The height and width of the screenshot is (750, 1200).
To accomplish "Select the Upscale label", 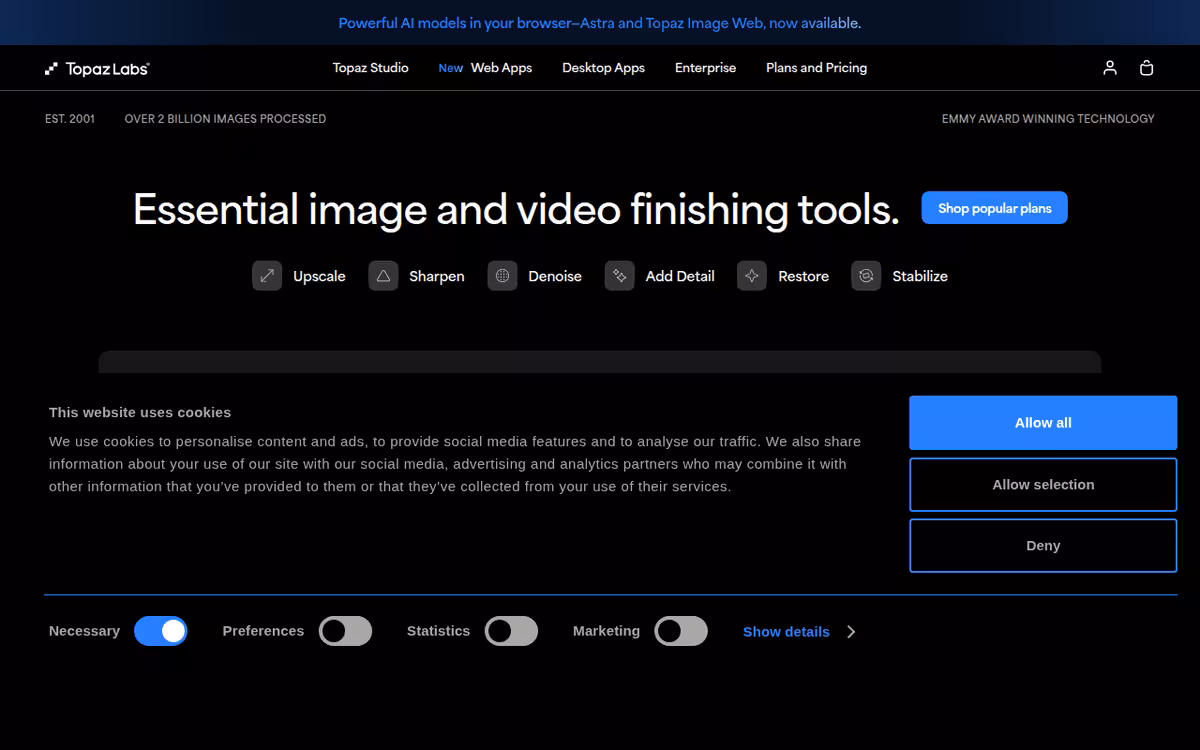I will coord(319,276).
